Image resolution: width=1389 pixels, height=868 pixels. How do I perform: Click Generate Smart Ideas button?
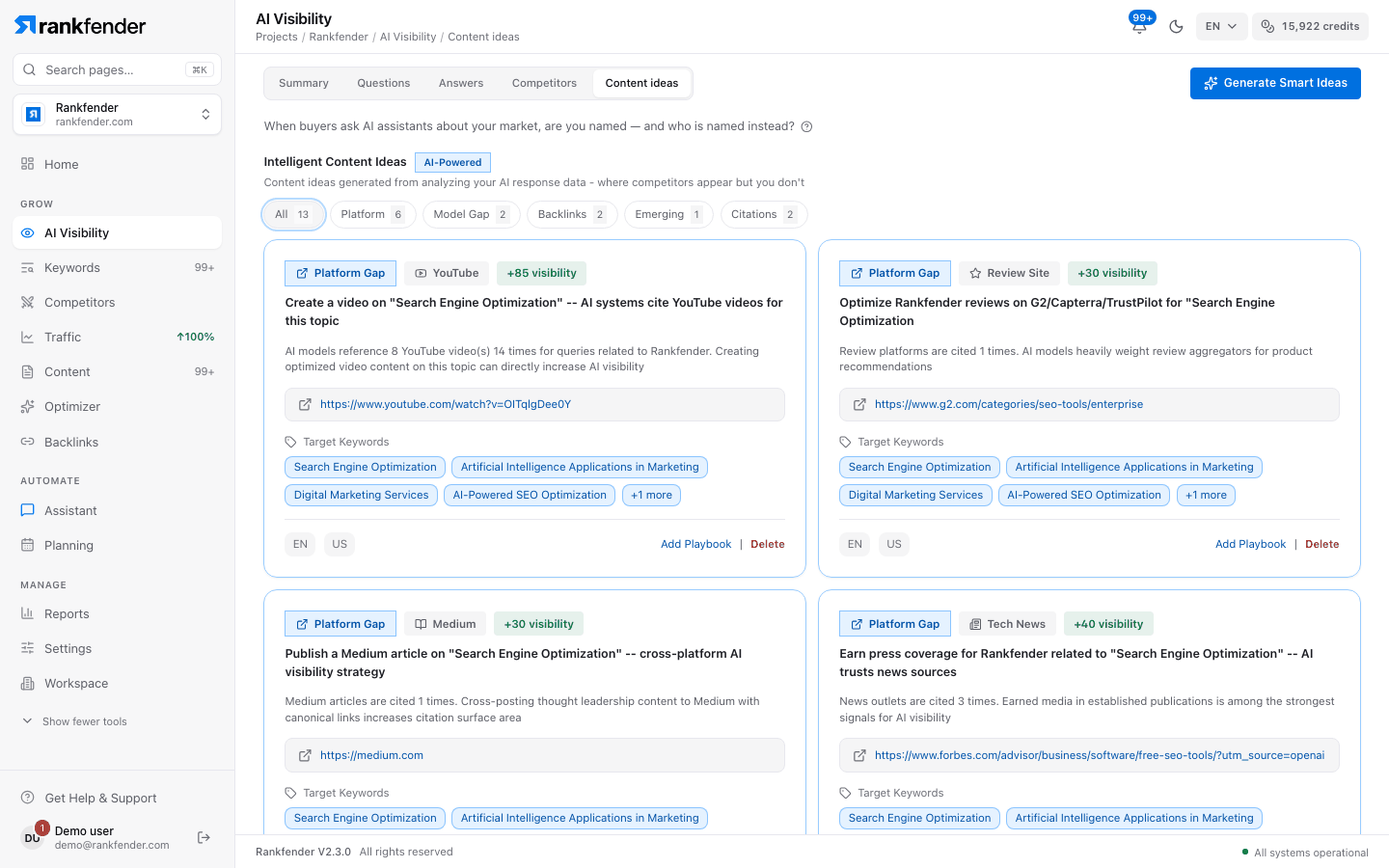pyautogui.click(x=1275, y=83)
